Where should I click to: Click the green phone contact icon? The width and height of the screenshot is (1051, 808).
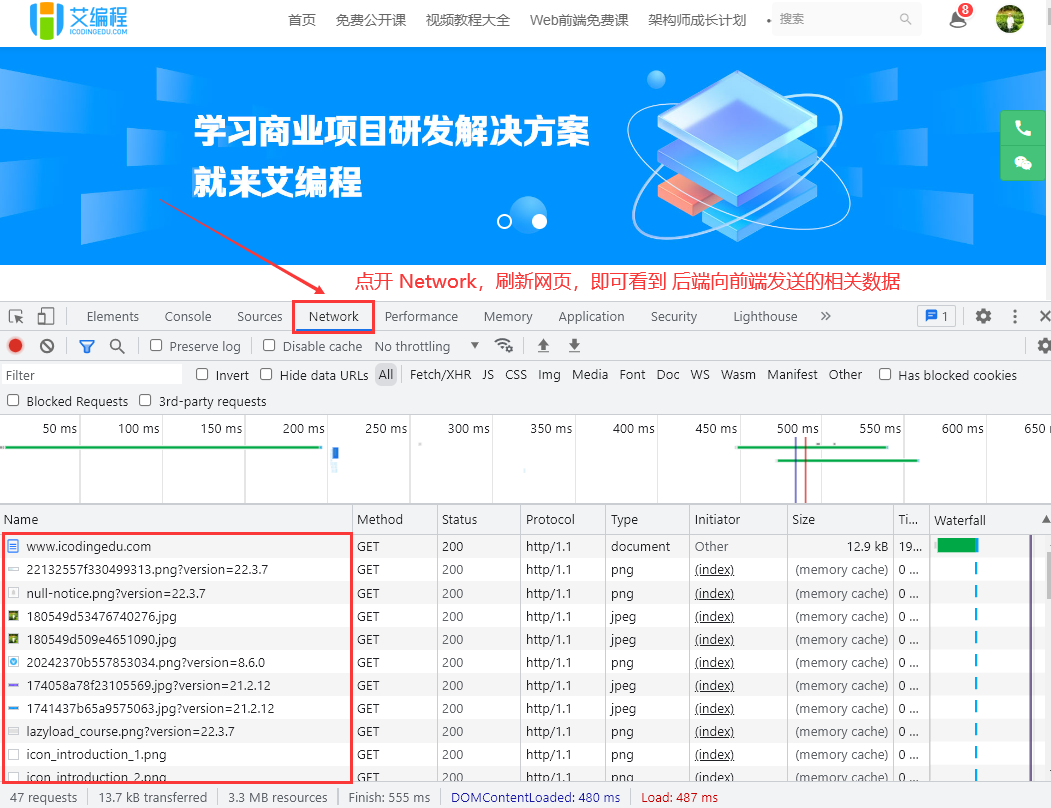coord(1023,128)
